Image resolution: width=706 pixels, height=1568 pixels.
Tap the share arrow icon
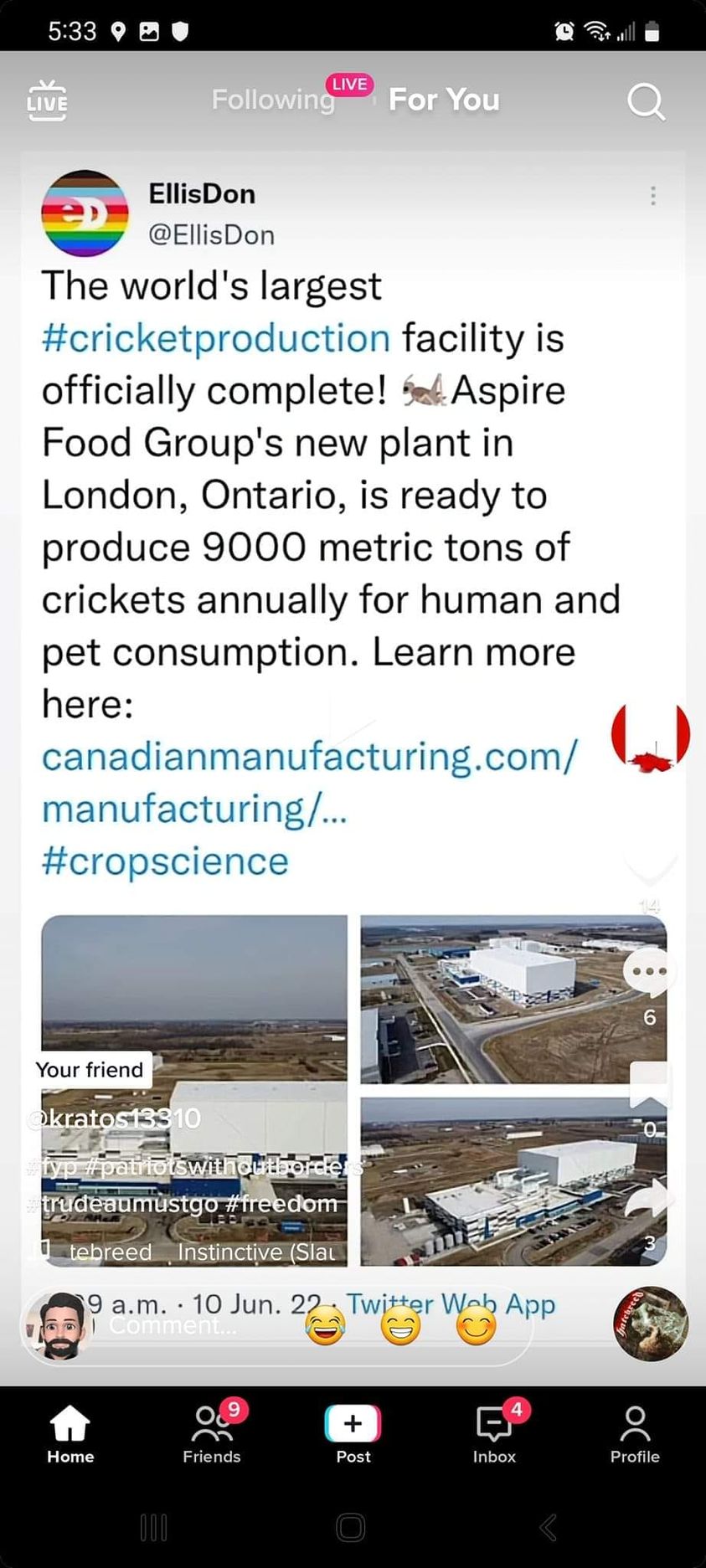[650, 1199]
